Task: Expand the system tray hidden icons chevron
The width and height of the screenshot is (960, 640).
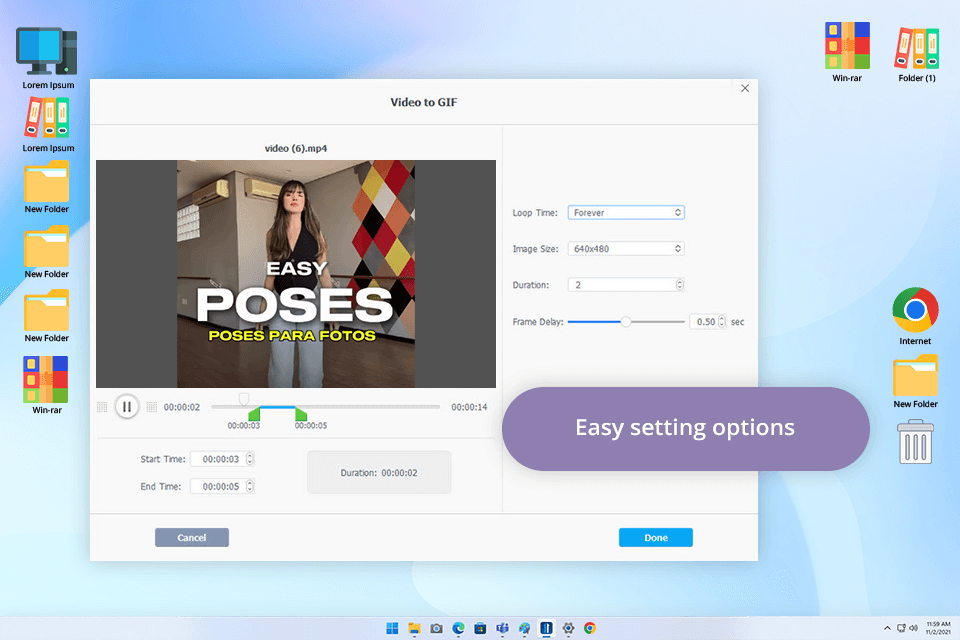Action: coord(887,628)
